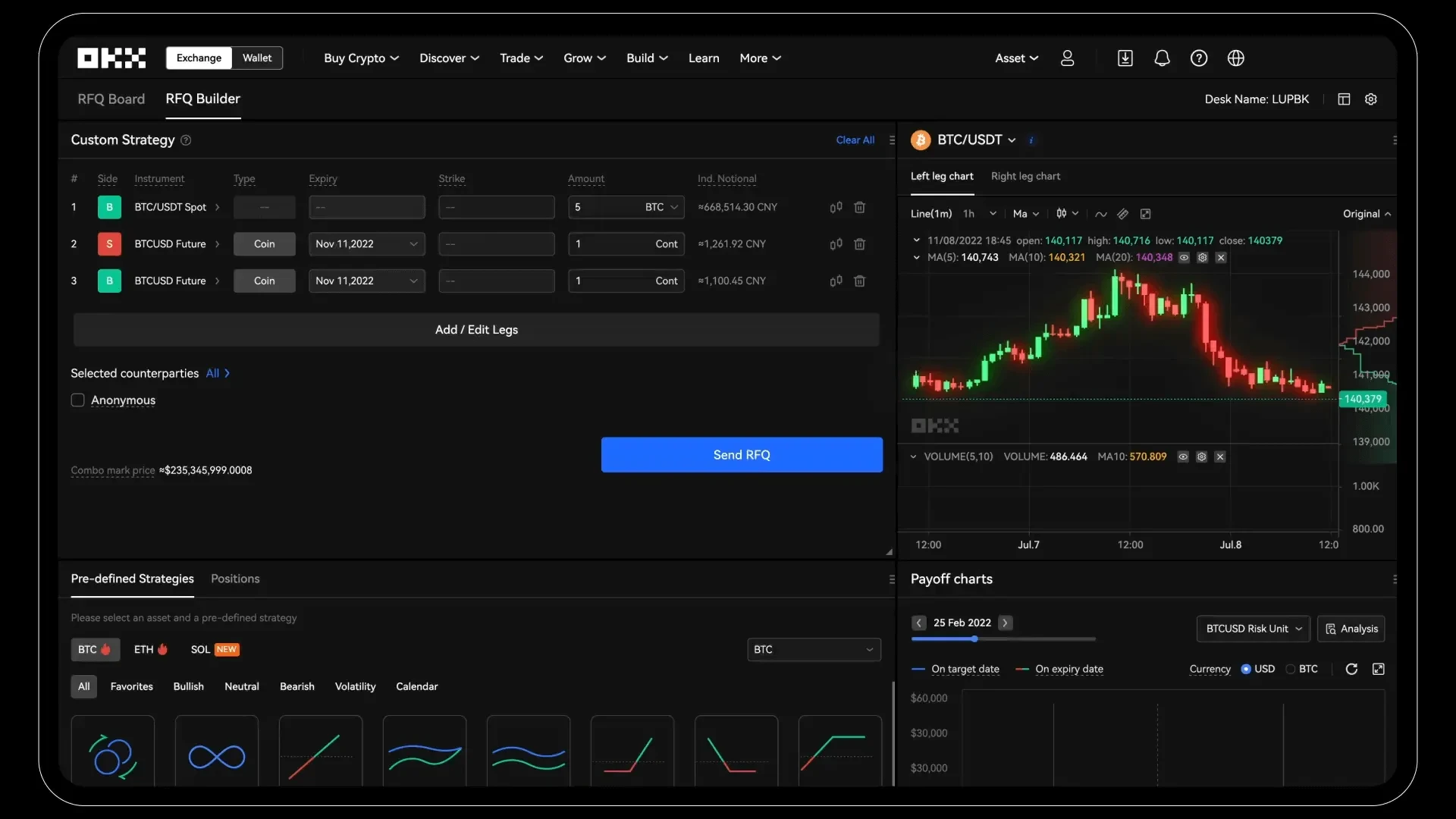Select USD radio button in payoff chart currency
The width and height of the screenshot is (1456, 819).
tap(1247, 668)
